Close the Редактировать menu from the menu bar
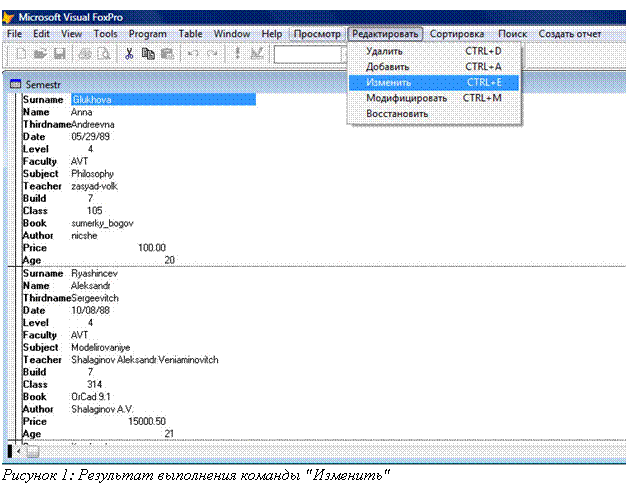The image size is (628, 487). click(385, 34)
